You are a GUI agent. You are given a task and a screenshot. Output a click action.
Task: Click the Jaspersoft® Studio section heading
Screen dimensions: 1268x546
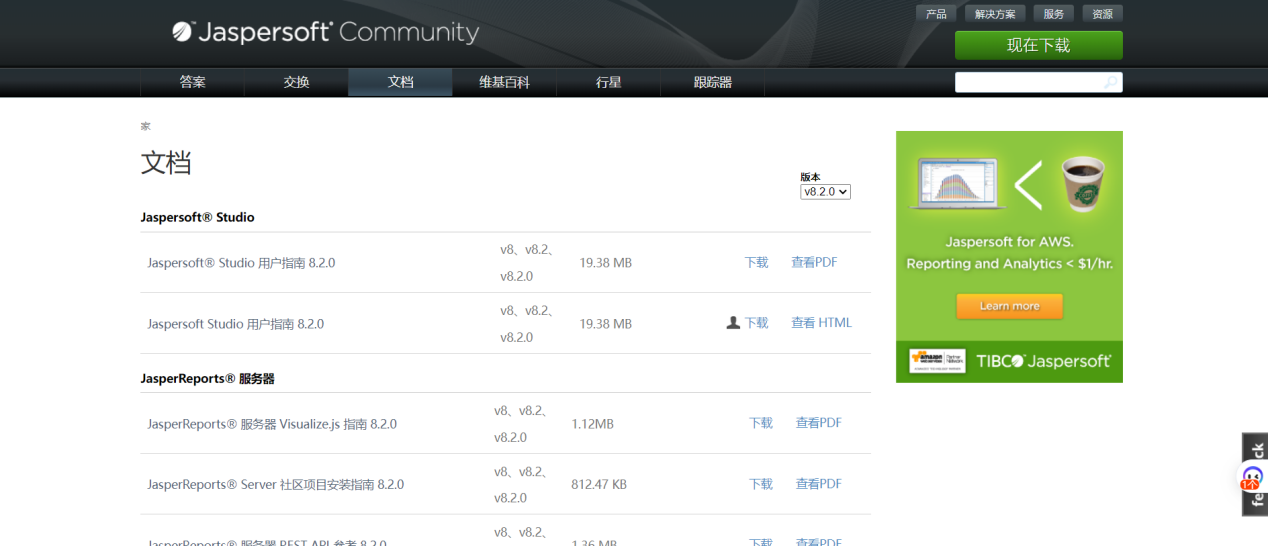(x=197, y=217)
